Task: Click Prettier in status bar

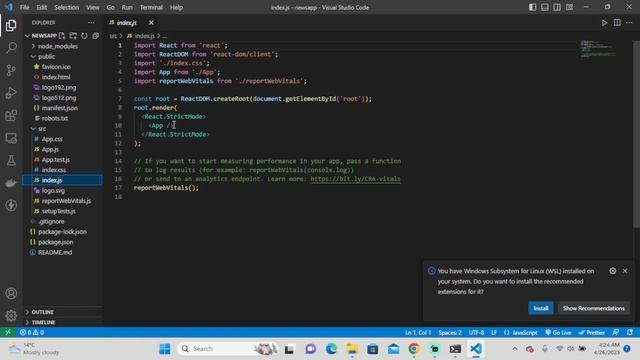Action: [x=591, y=332]
